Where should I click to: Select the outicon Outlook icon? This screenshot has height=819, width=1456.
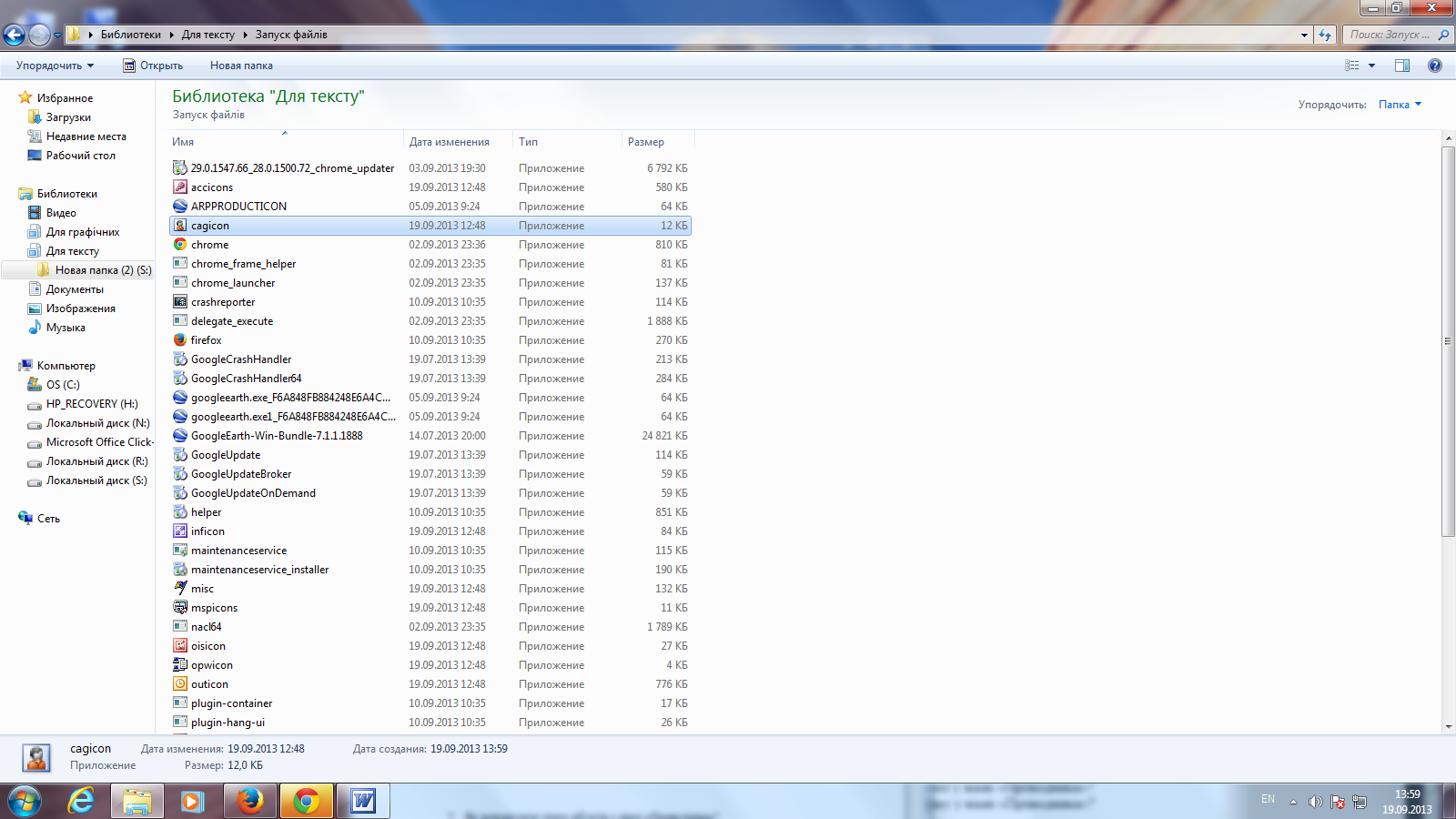coord(180,684)
